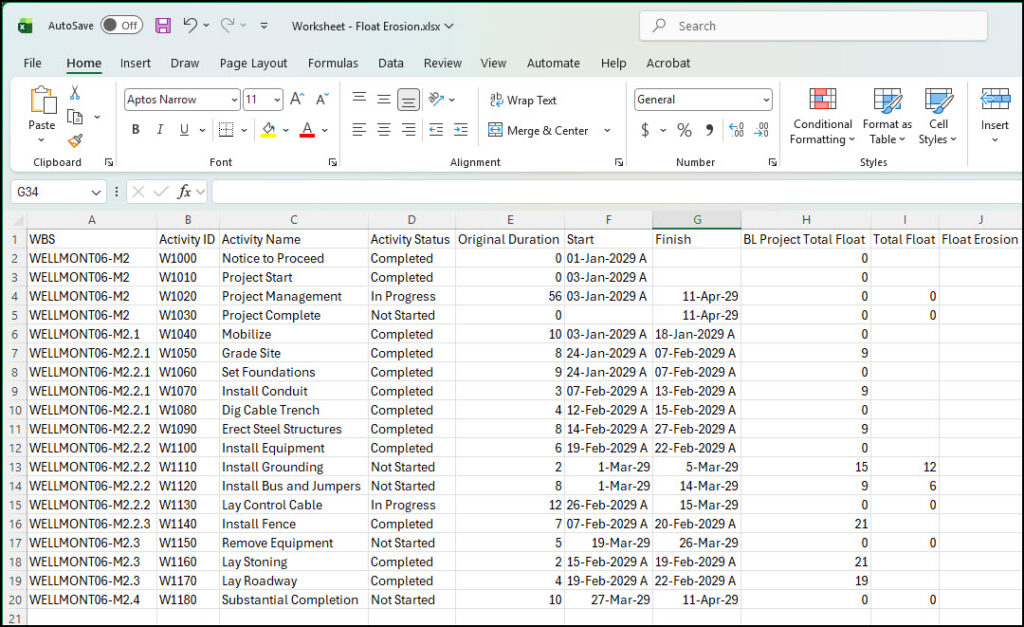Select column G header
The image size is (1024, 627).
[697, 220]
